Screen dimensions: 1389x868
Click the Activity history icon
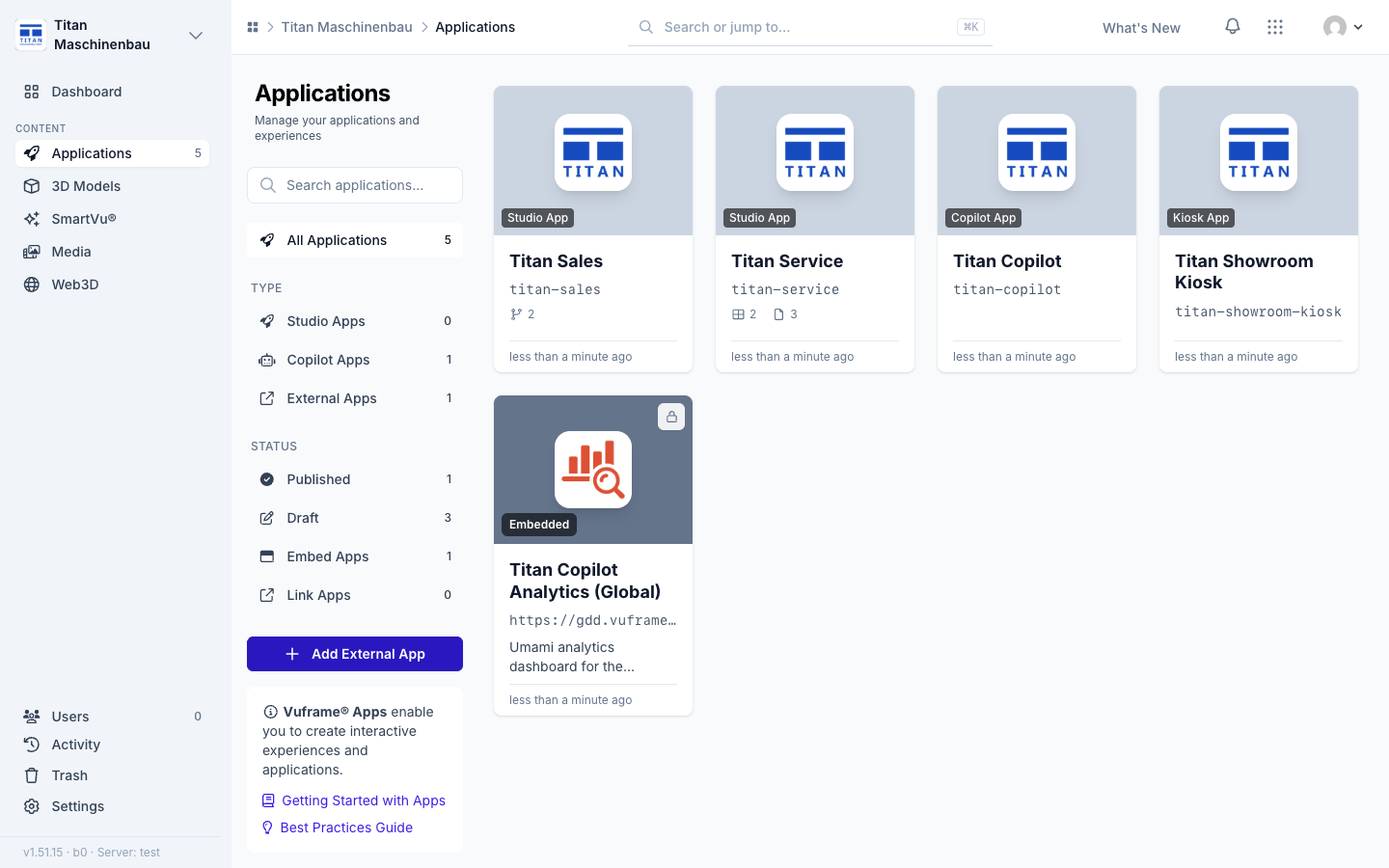click(32, 745)
